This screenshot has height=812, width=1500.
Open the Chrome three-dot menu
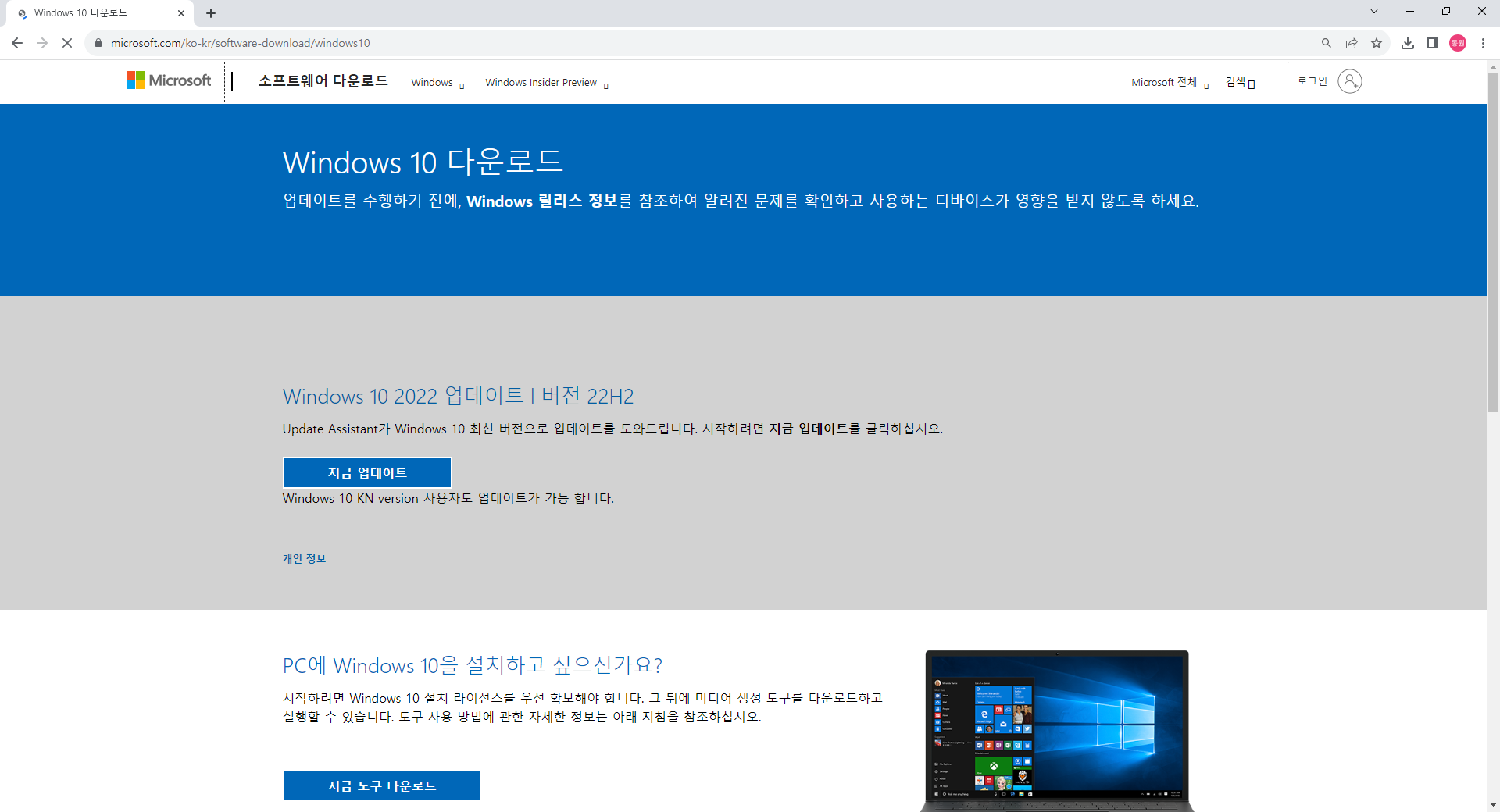coord(1483,43)
